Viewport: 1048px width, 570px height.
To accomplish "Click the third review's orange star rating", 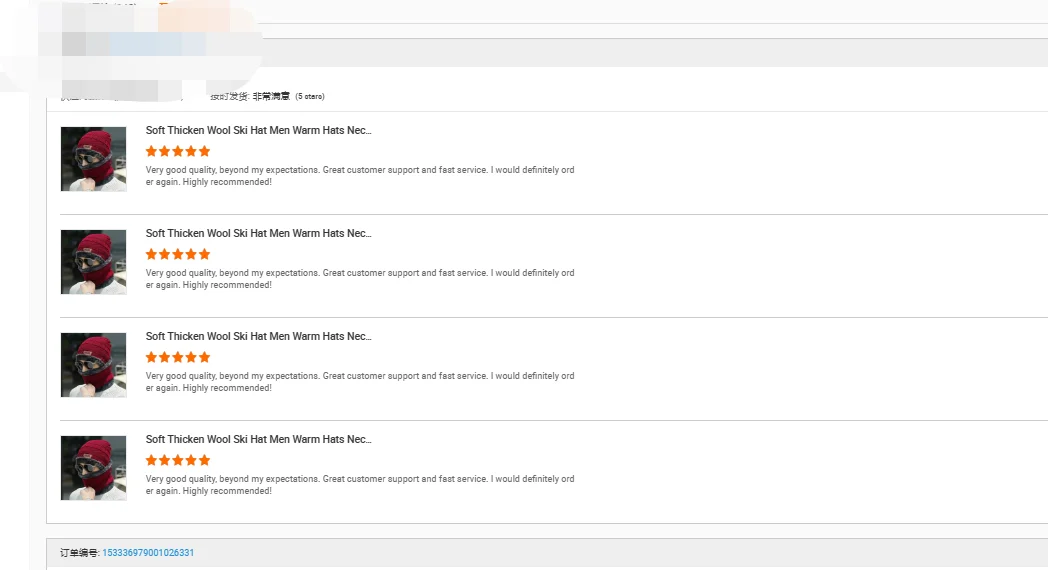I will tap(178, 357).
